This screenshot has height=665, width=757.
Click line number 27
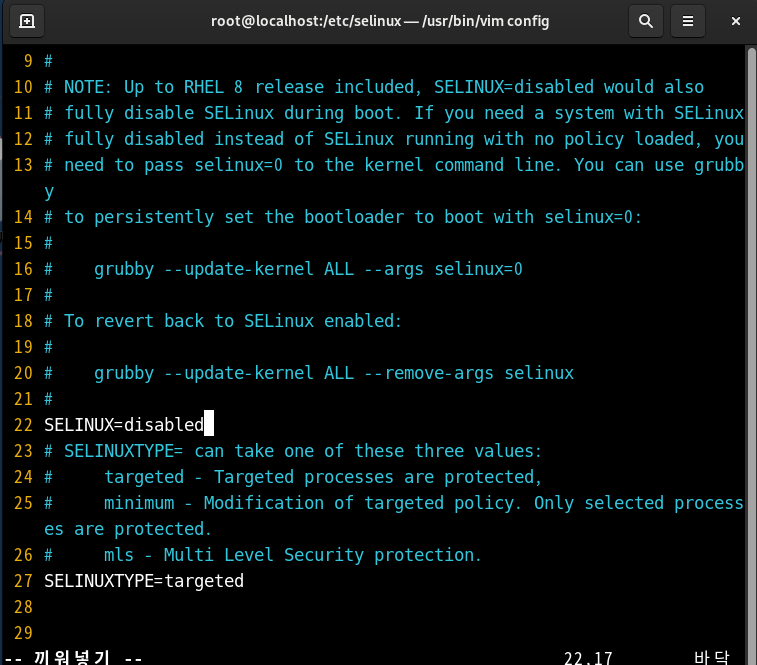(23, 581)
